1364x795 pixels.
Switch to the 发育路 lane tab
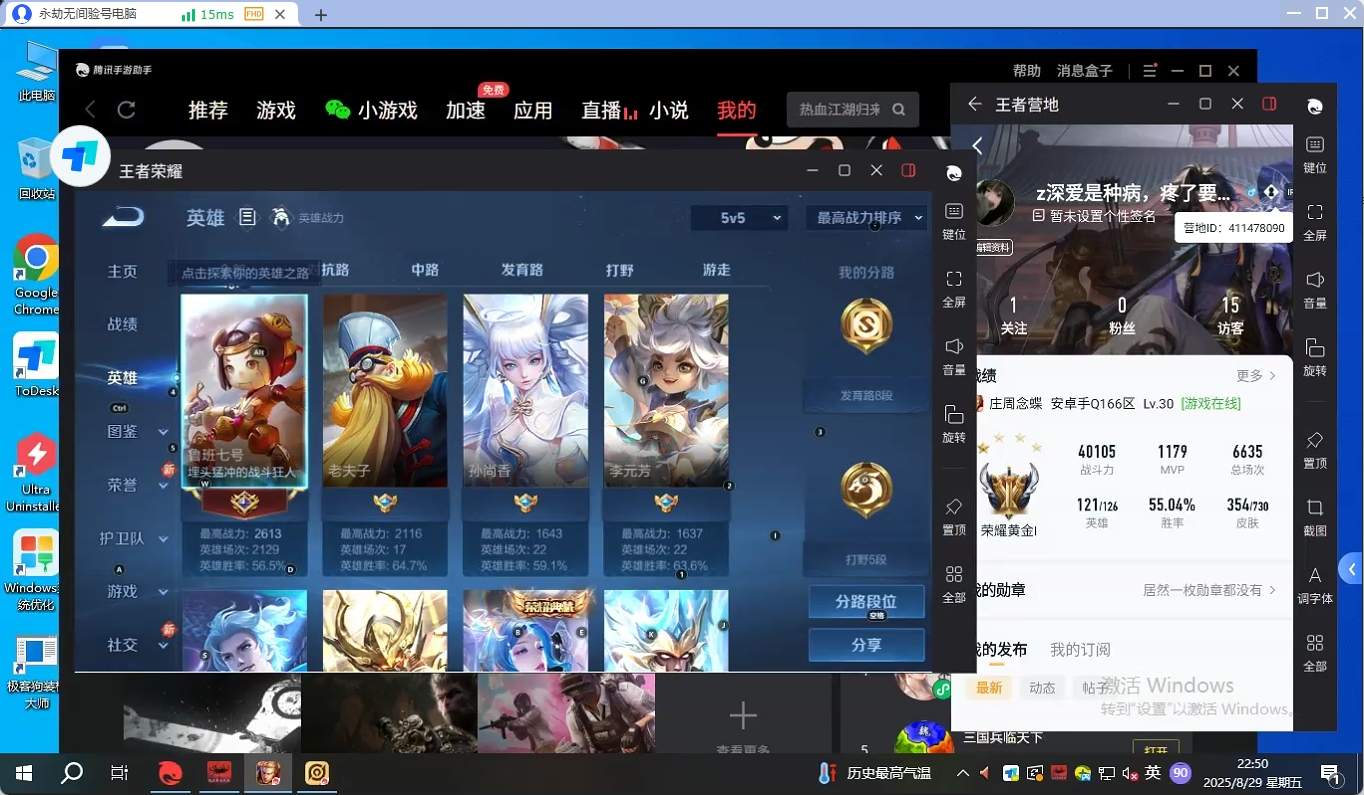522,270
